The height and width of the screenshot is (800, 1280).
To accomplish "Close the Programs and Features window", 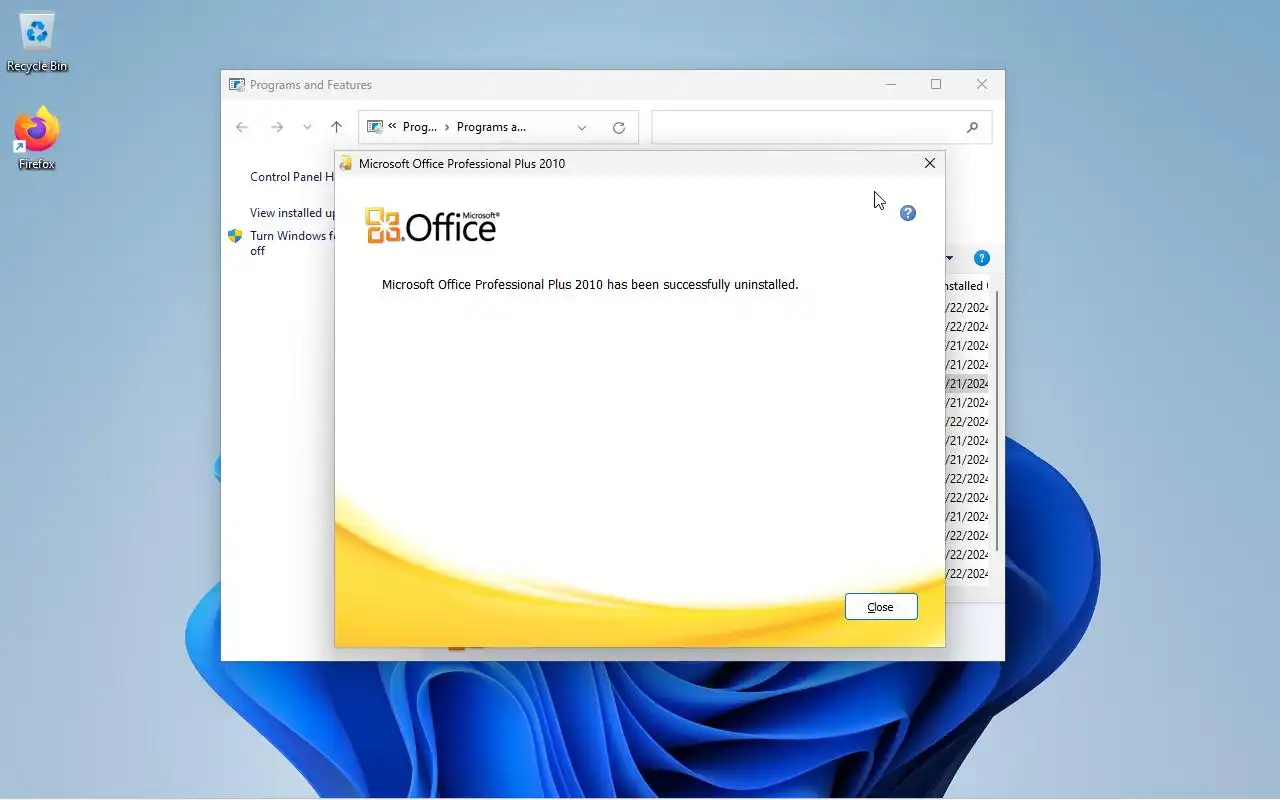I will 982,85.
